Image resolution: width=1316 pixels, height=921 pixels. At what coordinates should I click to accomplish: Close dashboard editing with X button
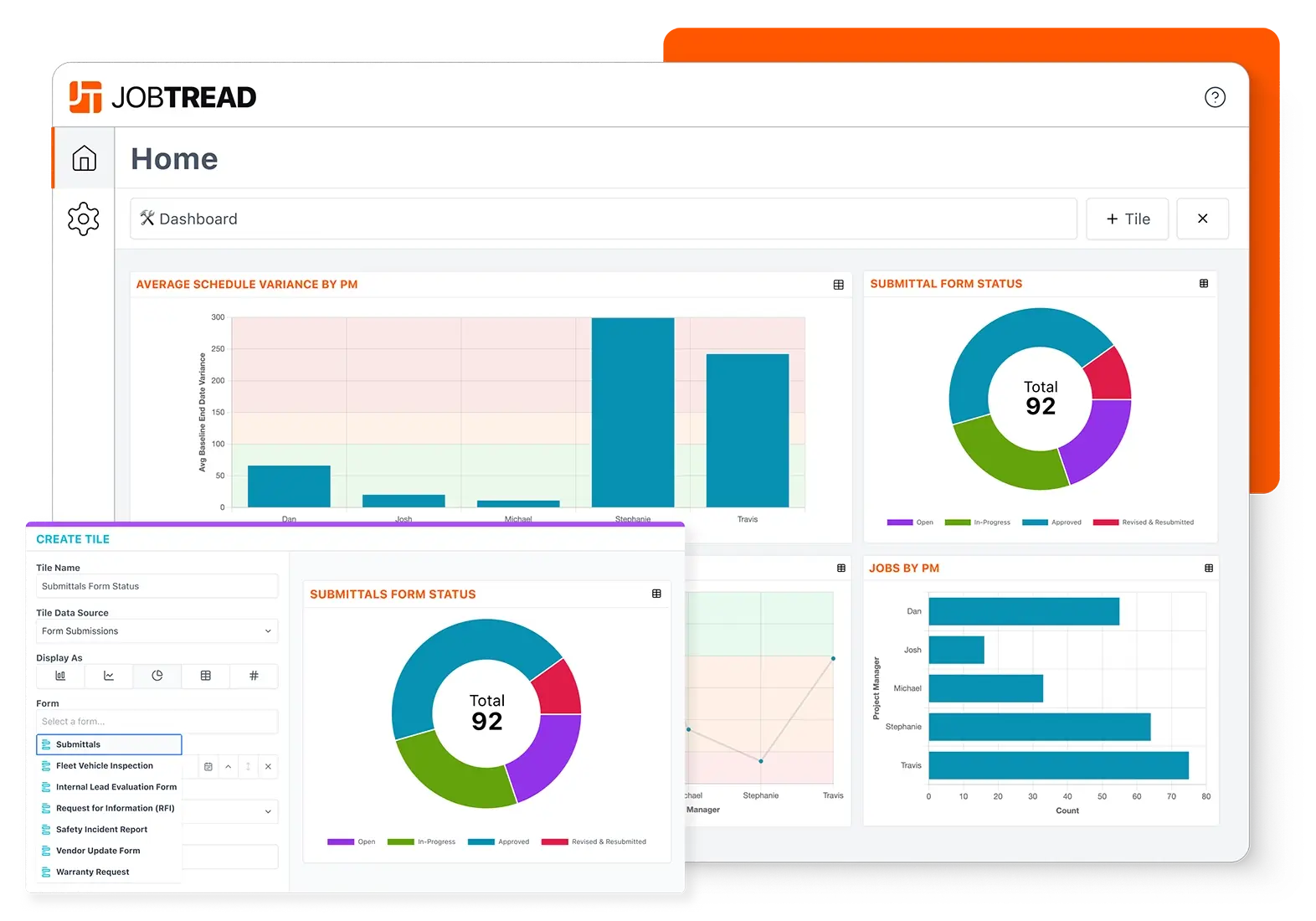coord(1202,219)
